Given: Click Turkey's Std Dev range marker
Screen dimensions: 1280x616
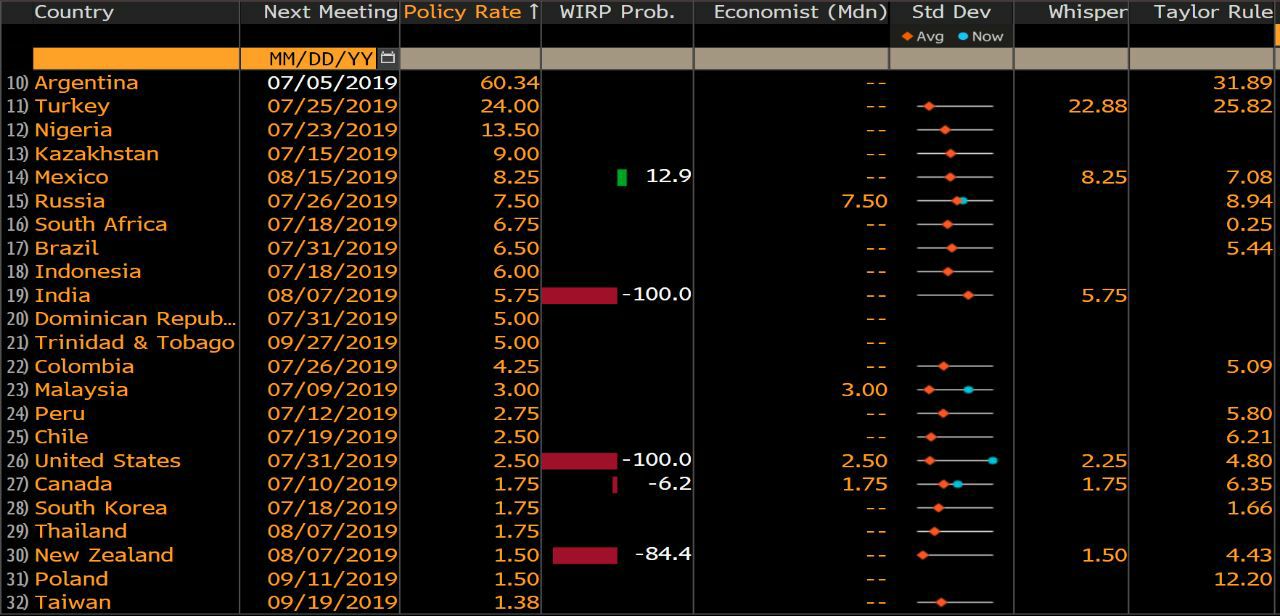Looking at the screenshot, I should [x=955, y=106].
